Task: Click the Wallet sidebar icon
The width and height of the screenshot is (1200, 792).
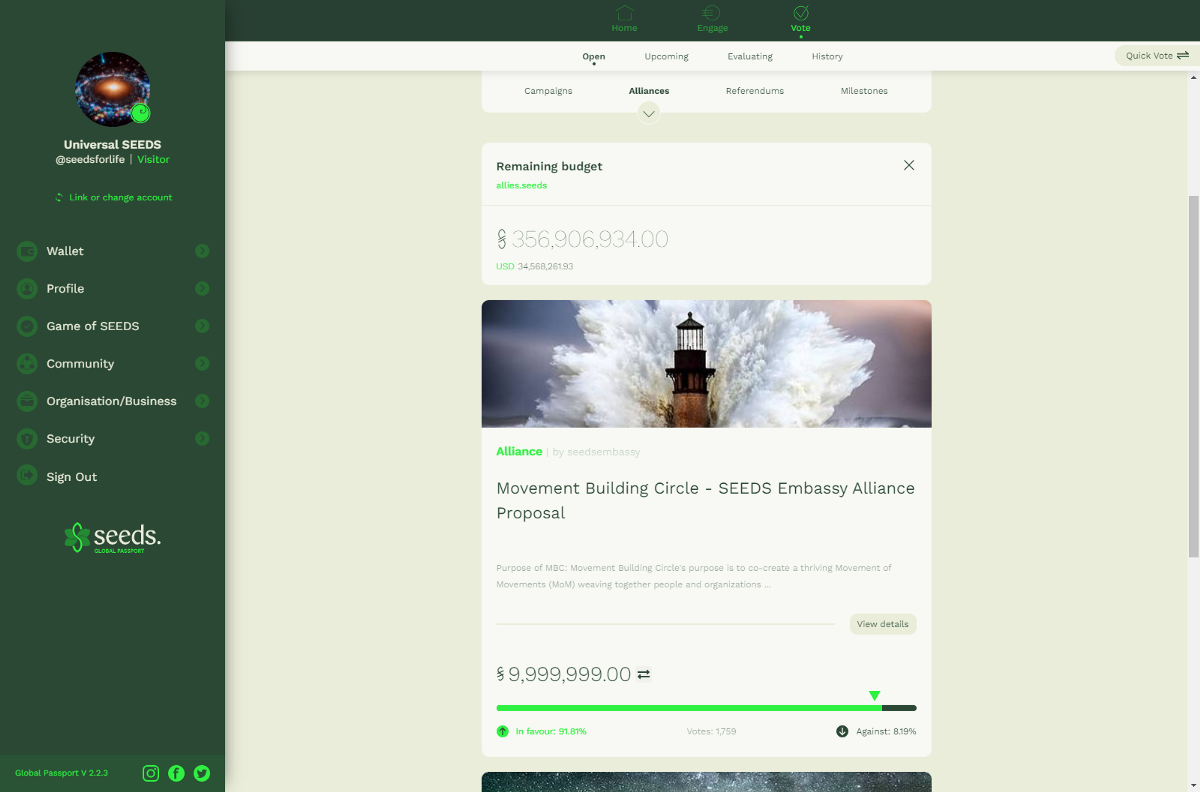Action: tap(27, 251)
